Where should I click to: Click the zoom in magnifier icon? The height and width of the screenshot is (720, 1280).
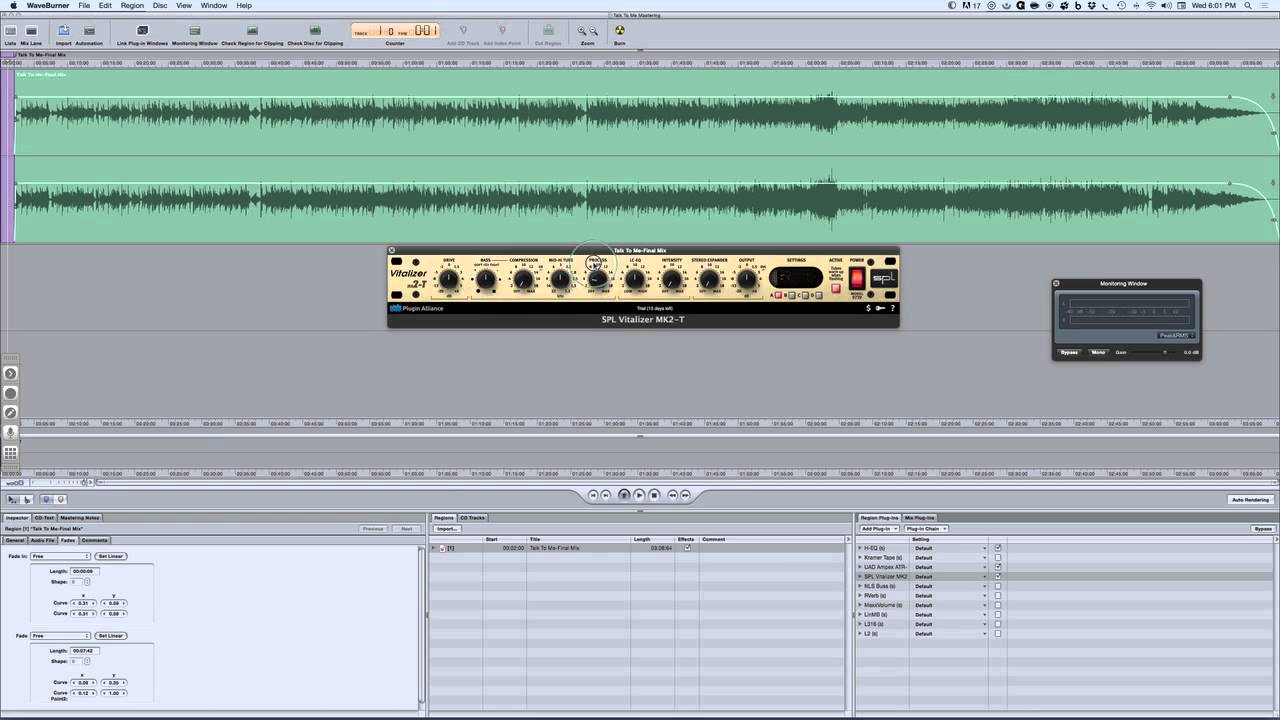pyautogui.click(x=582, y=31)
